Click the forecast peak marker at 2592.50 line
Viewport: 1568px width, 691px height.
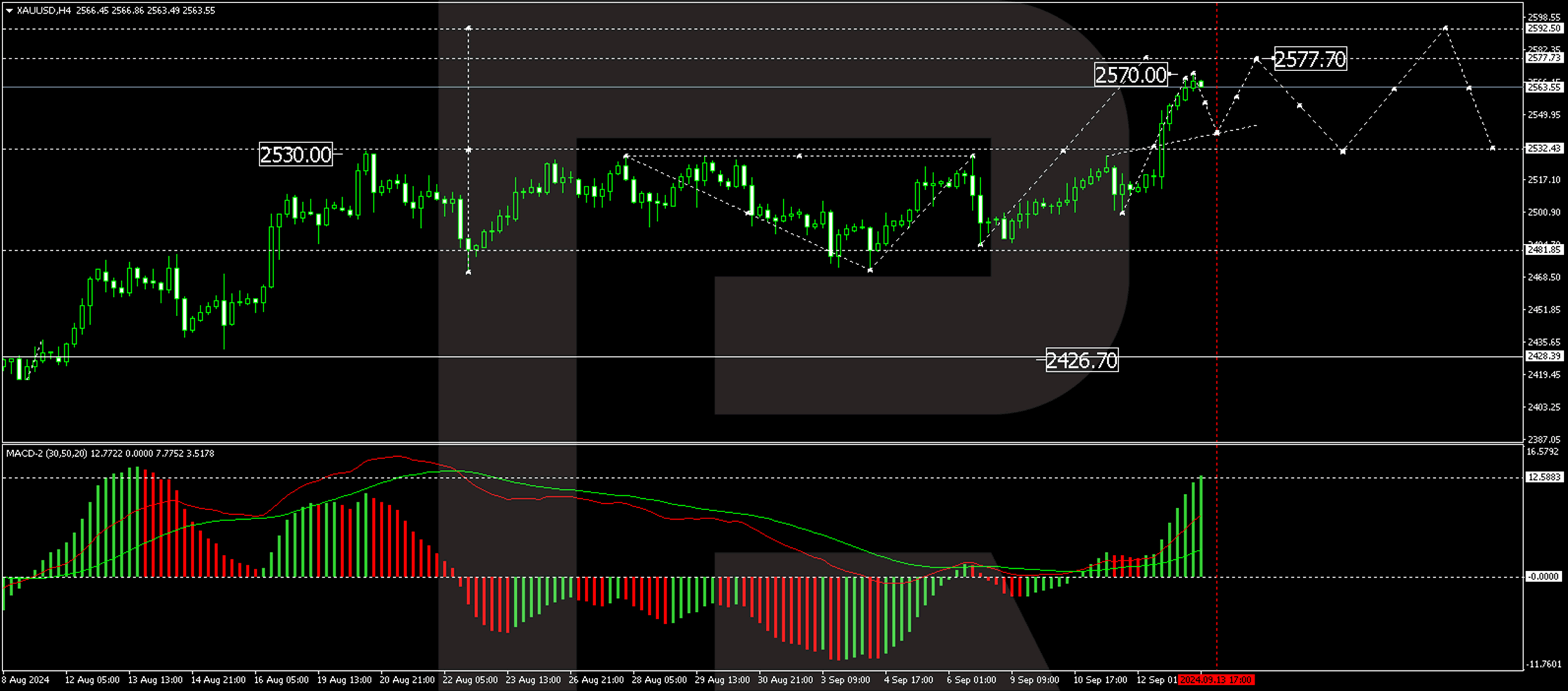1445,28
